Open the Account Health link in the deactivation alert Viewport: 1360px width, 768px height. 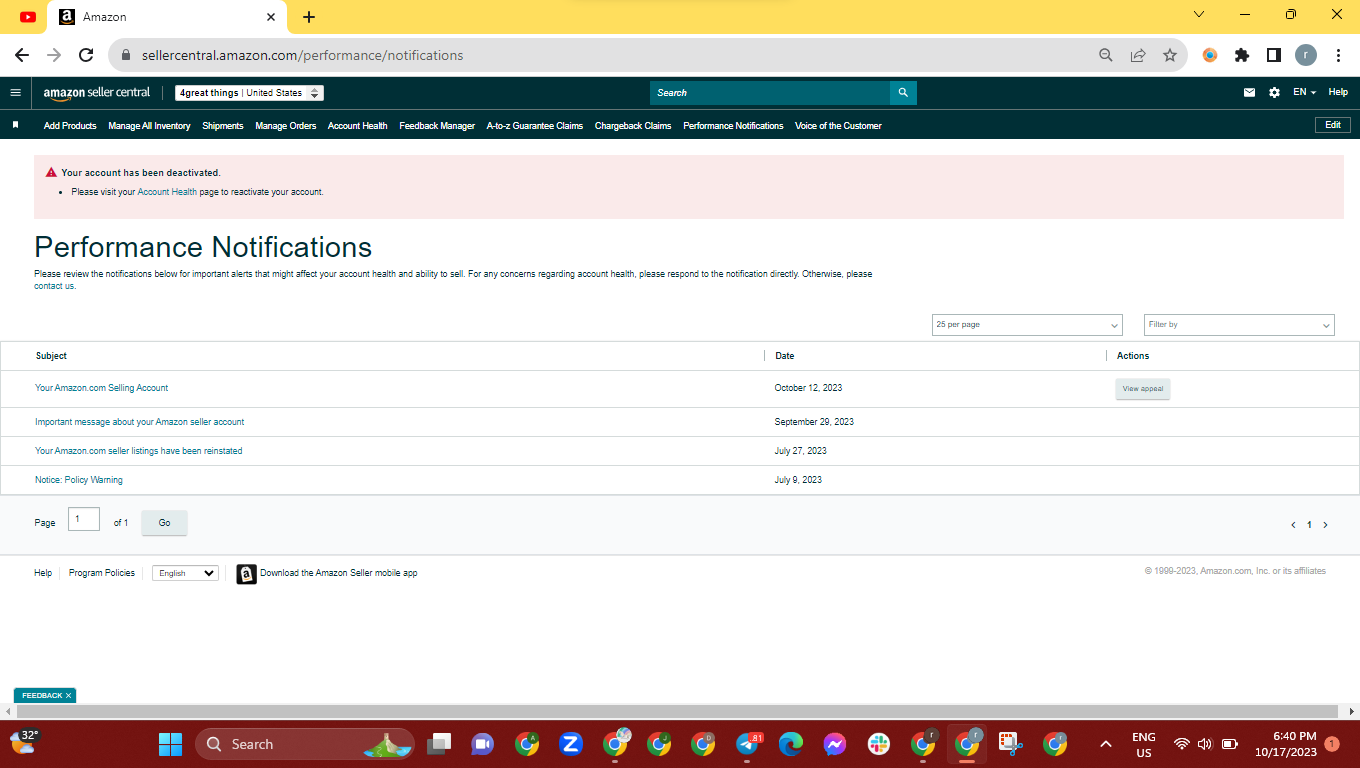pos(167,192)
